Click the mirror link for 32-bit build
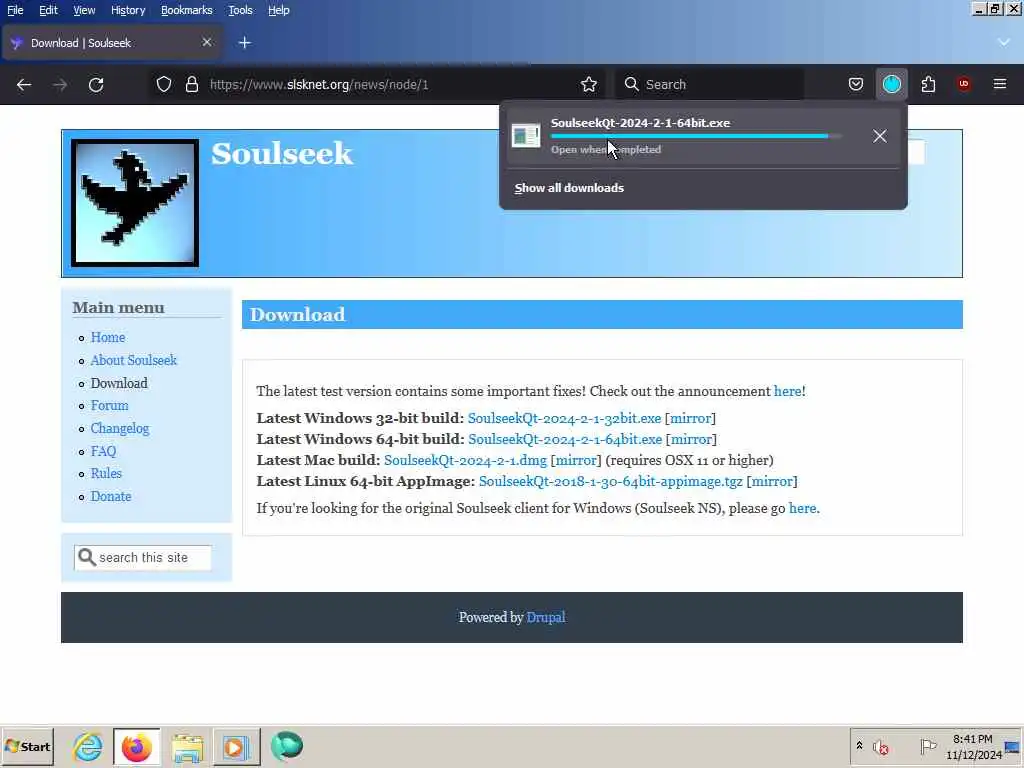1024x768 pixels. (690, 418)
